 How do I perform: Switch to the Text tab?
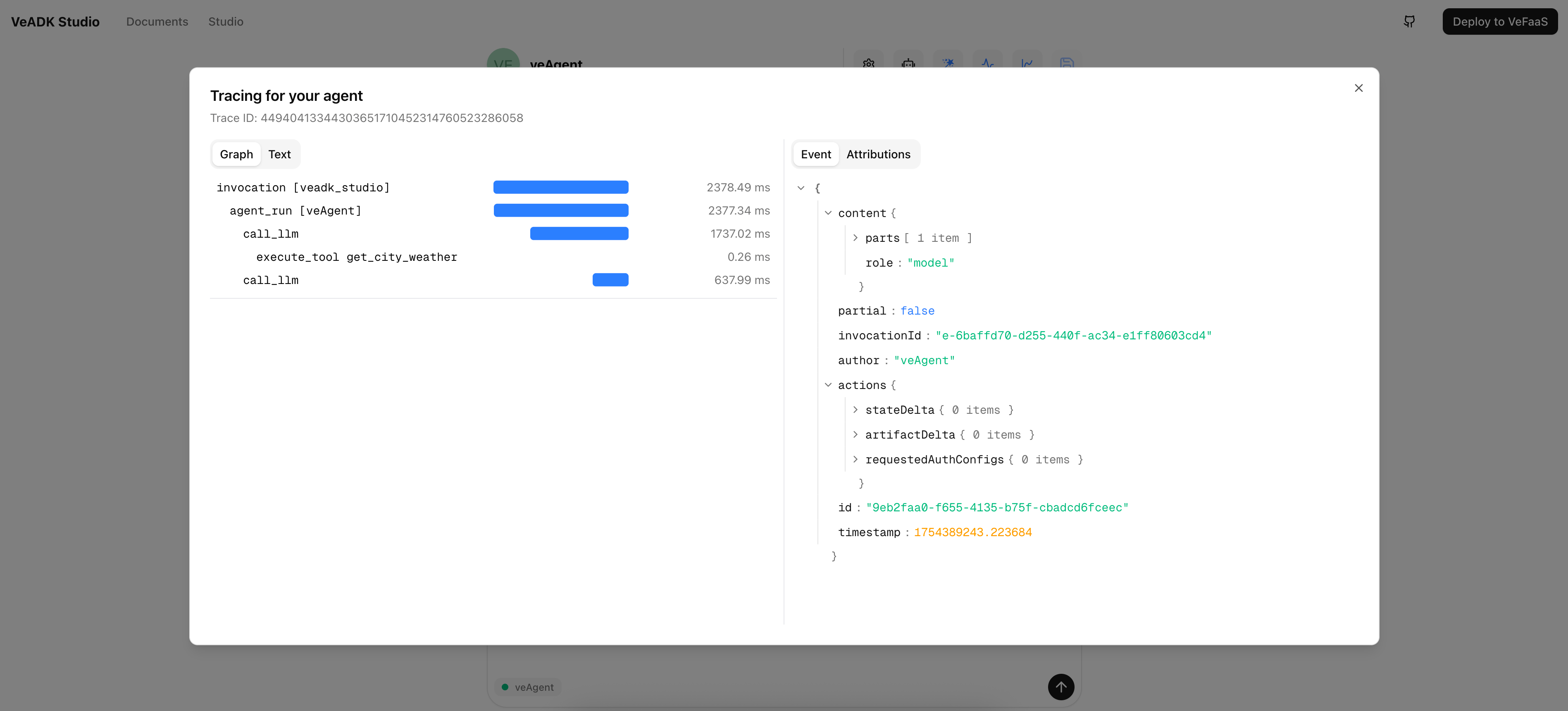[279, 155]
